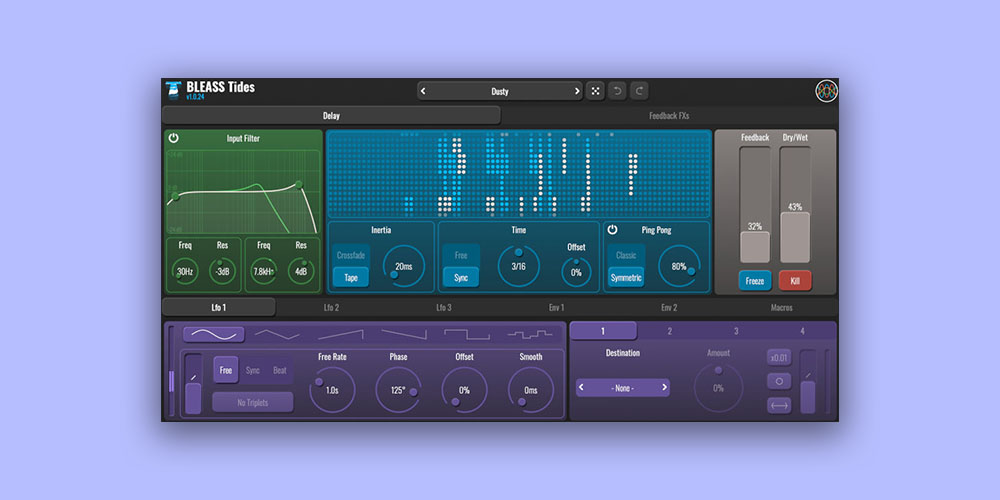The image size is (1000, 500).
Task: Enable the Freeze button
Action: tap(755, 281)
